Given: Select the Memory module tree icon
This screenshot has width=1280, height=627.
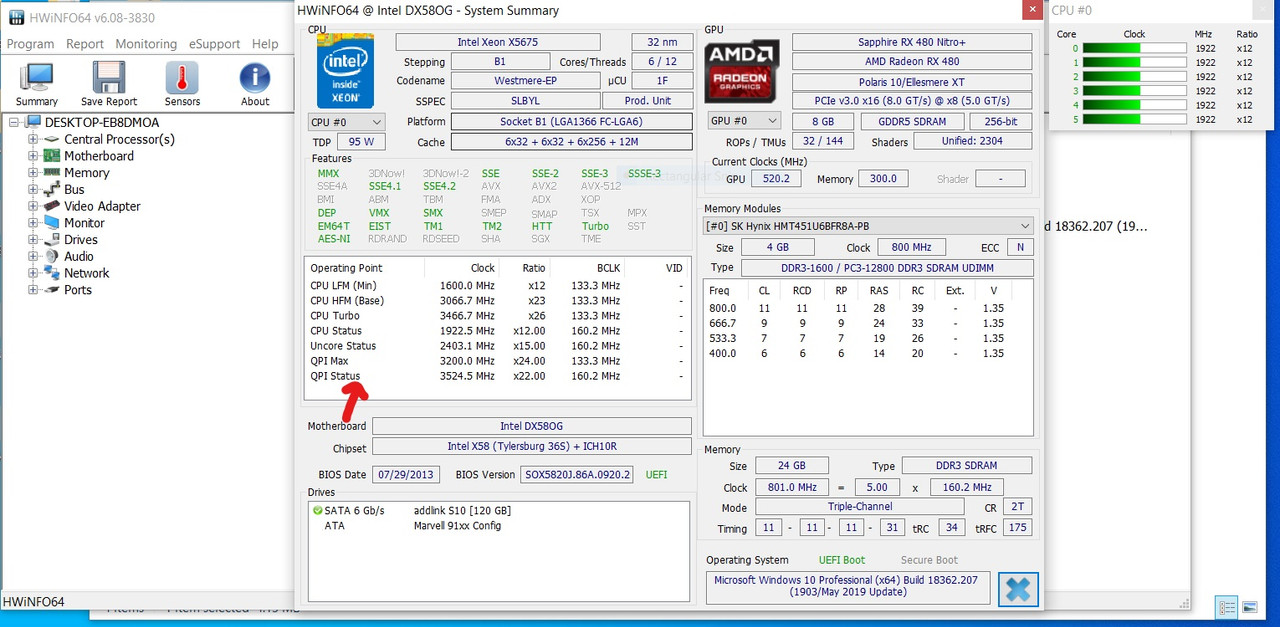Looking at the screenshot, I should (52, 173).
